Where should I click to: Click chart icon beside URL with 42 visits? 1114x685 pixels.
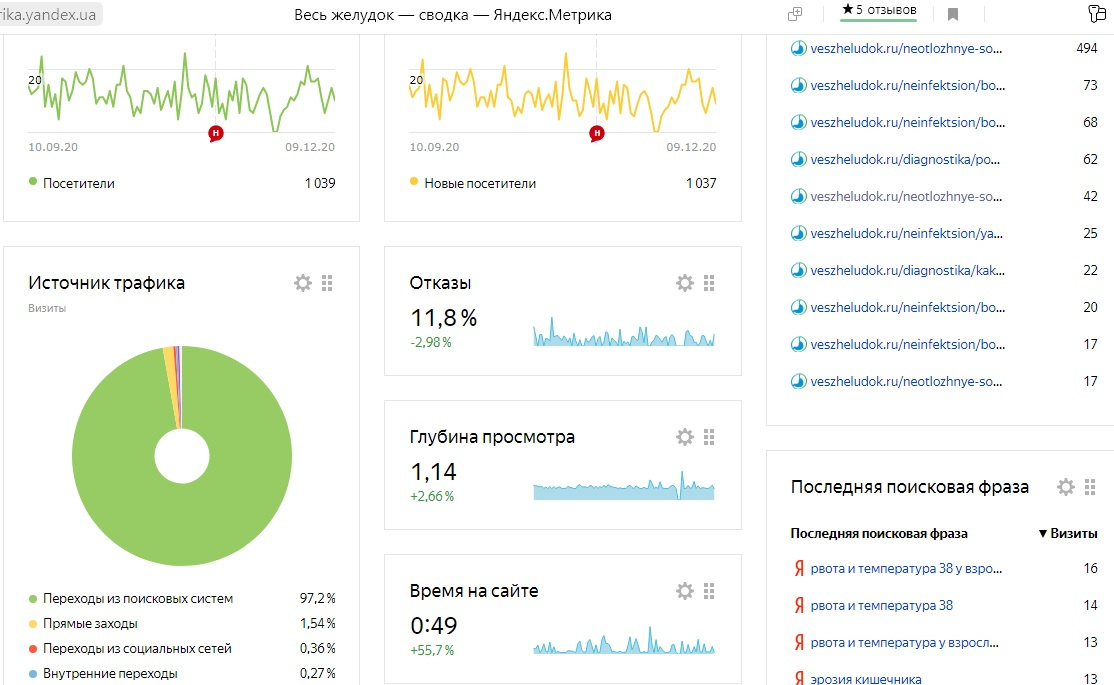[799, 196]
